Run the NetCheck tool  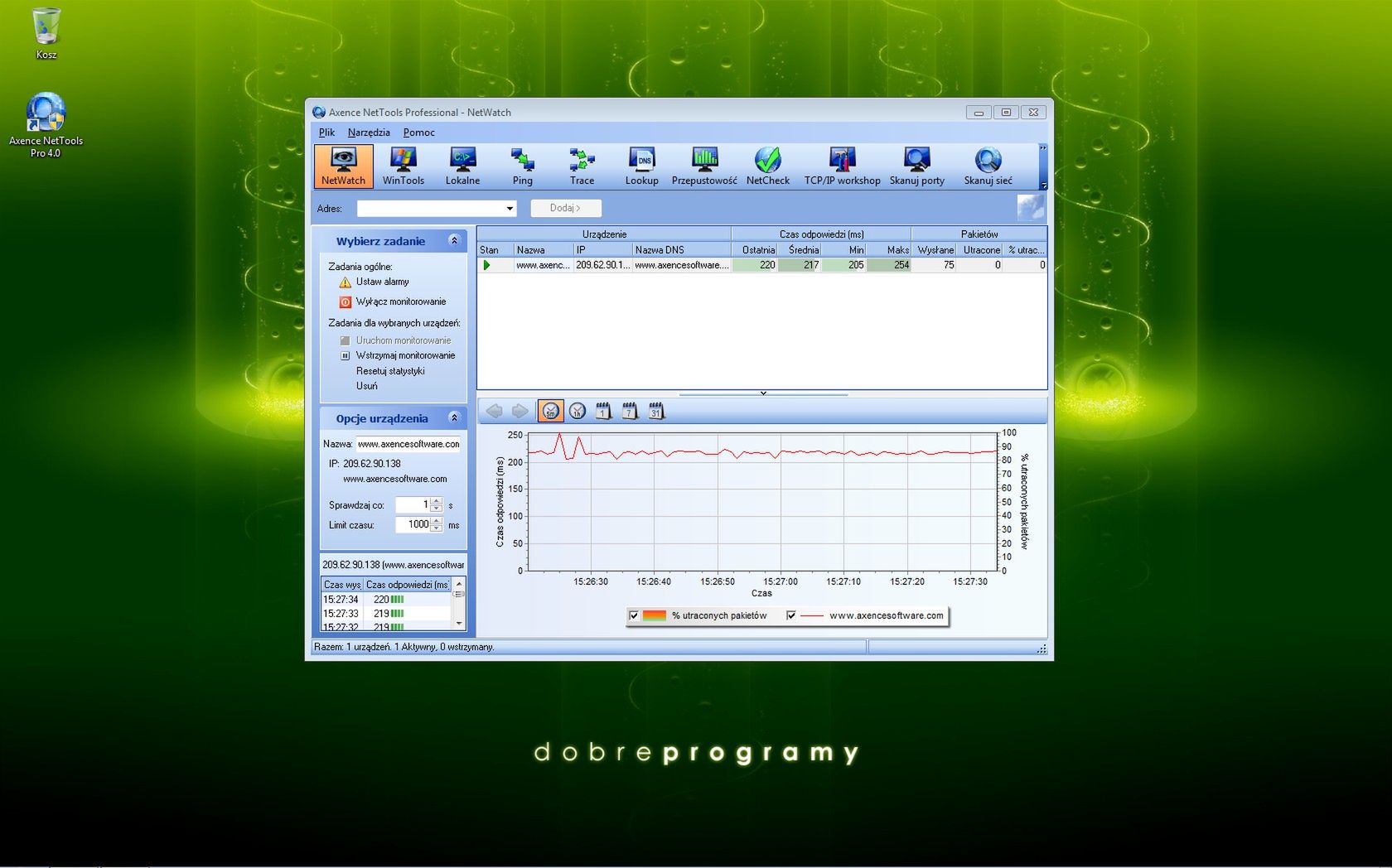766,166
